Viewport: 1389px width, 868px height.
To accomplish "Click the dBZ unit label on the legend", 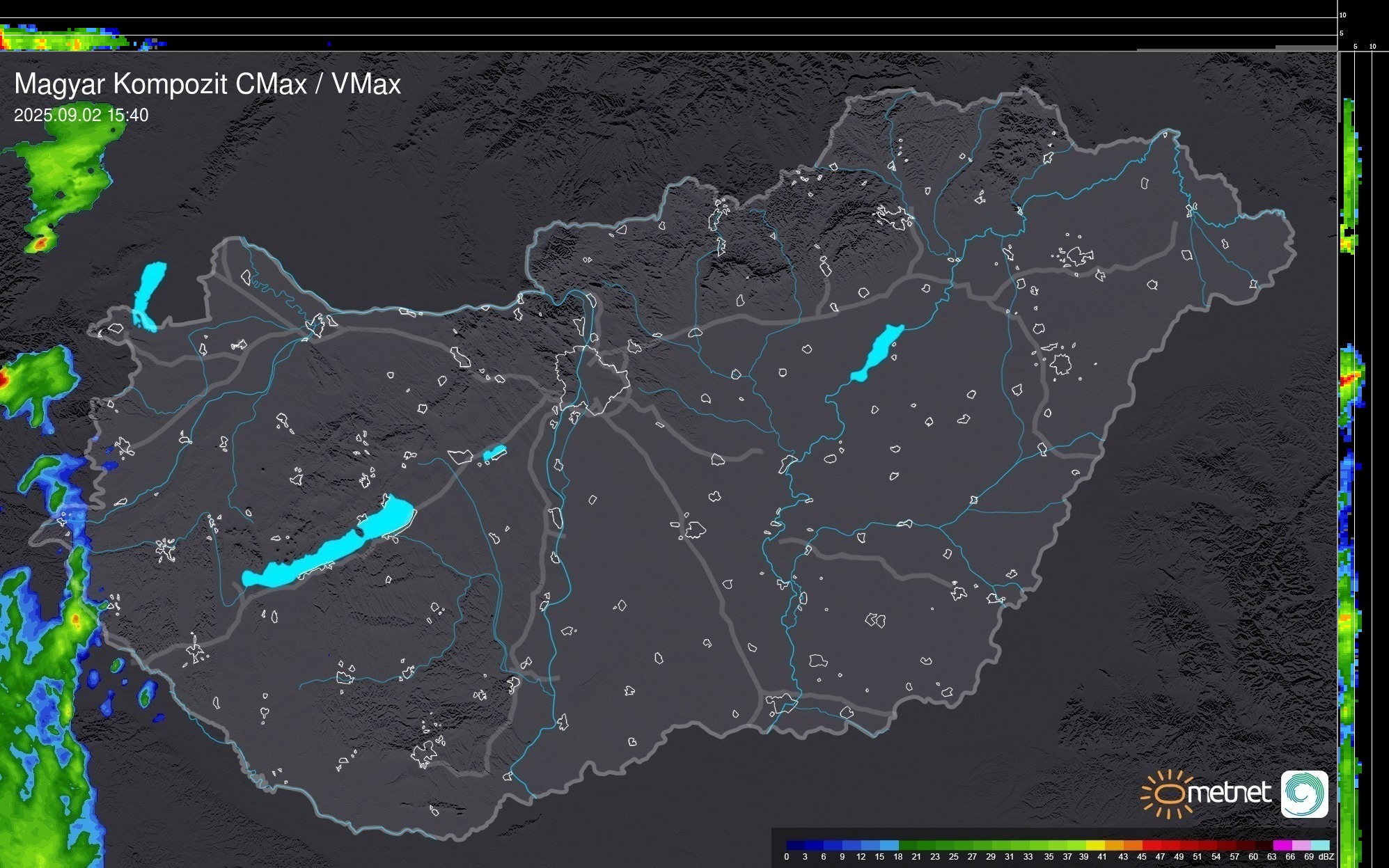I will (1326, 857).
